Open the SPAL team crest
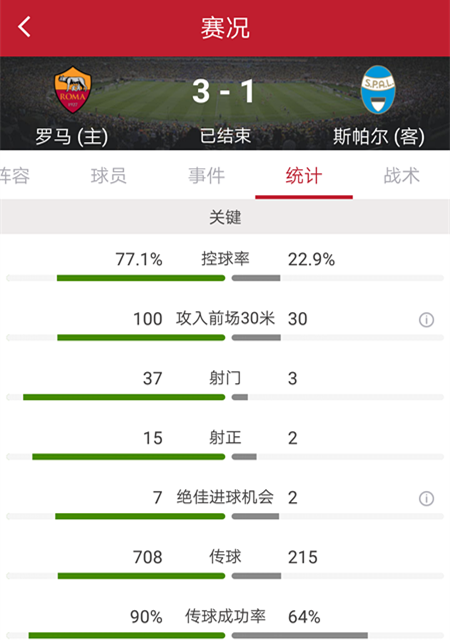 pos(378,89)
